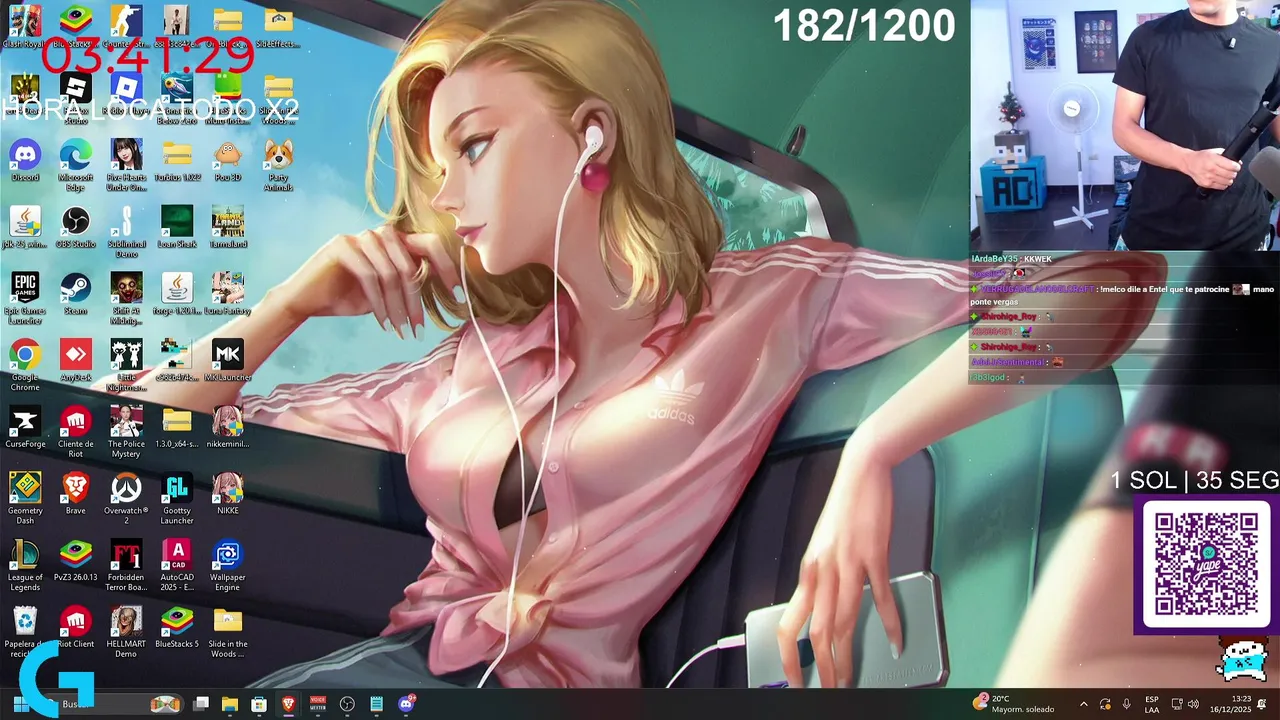
Task: Switch to Brave in the taskbar
Action: click(288, 704)
